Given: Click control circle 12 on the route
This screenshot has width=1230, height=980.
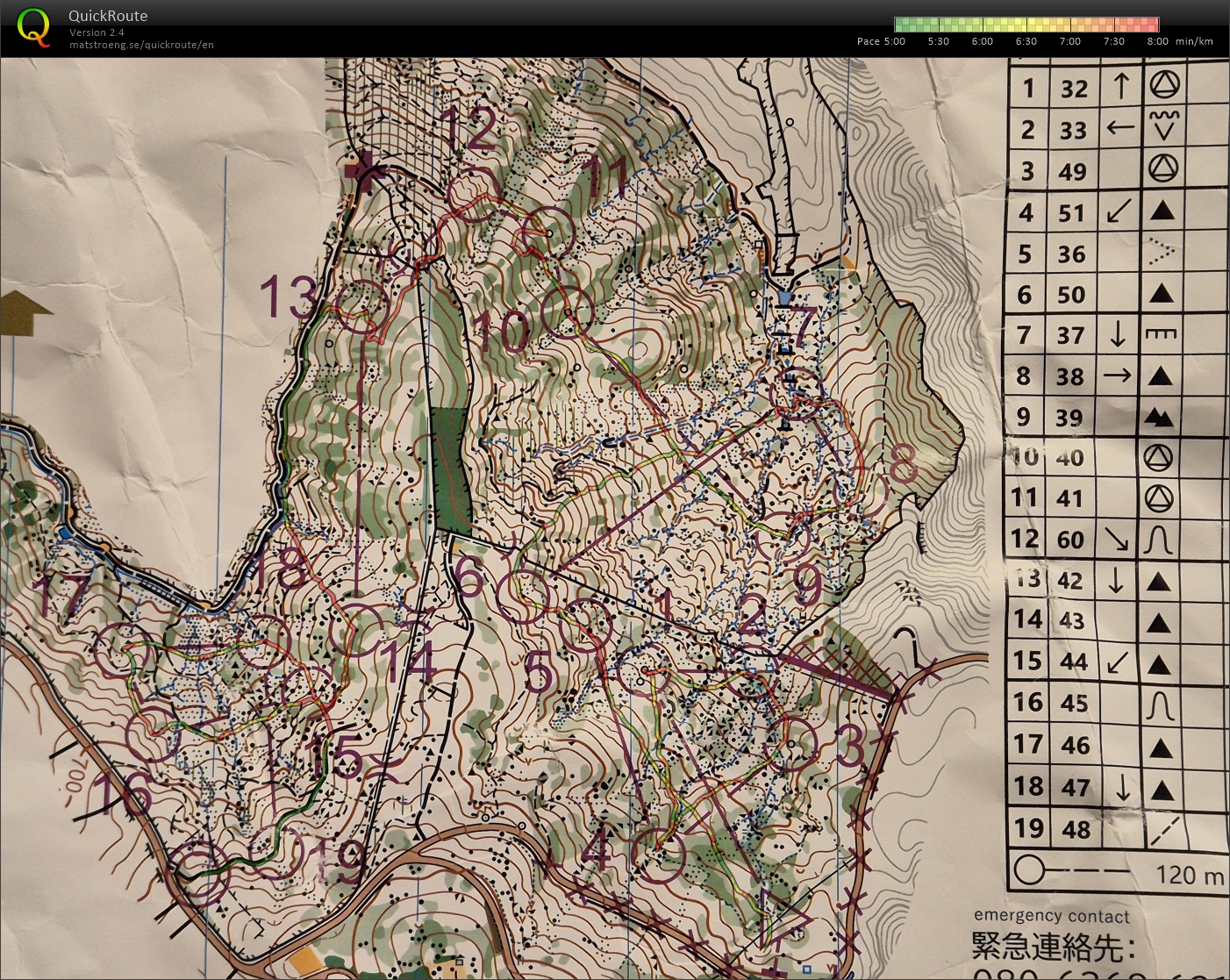Looking at the screenshot, I should point(473,195).
